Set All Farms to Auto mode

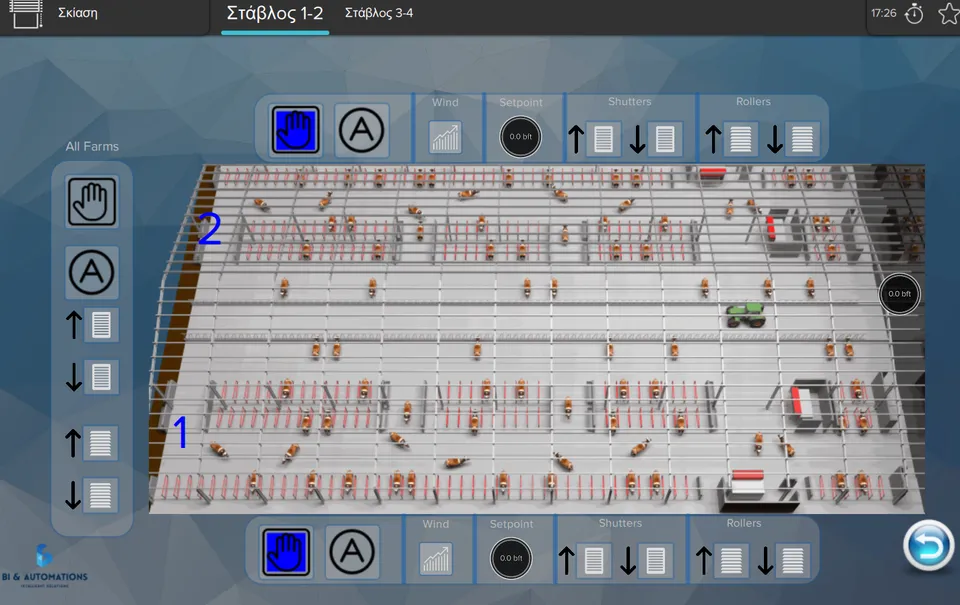coord(92,272)
